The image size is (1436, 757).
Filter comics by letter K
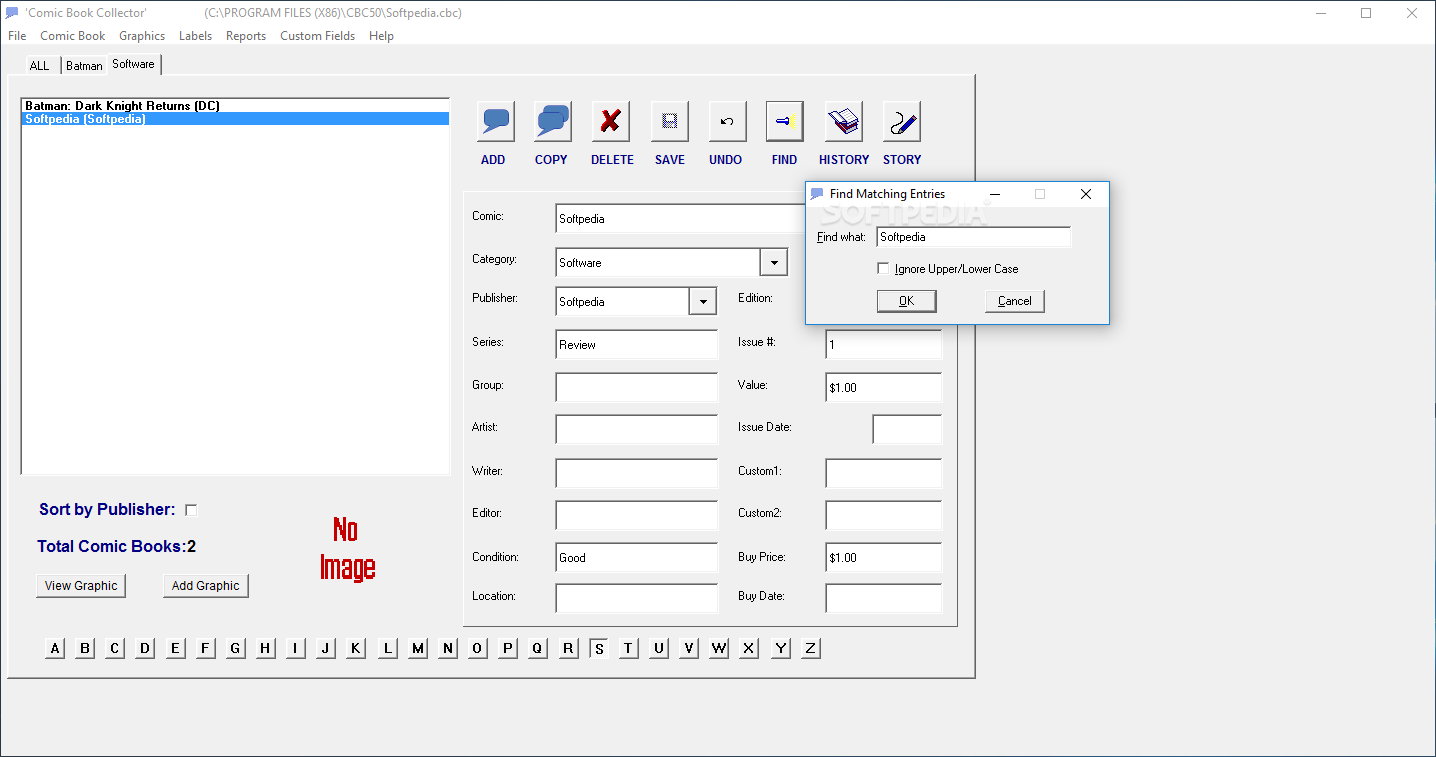[x=356, y=648]
